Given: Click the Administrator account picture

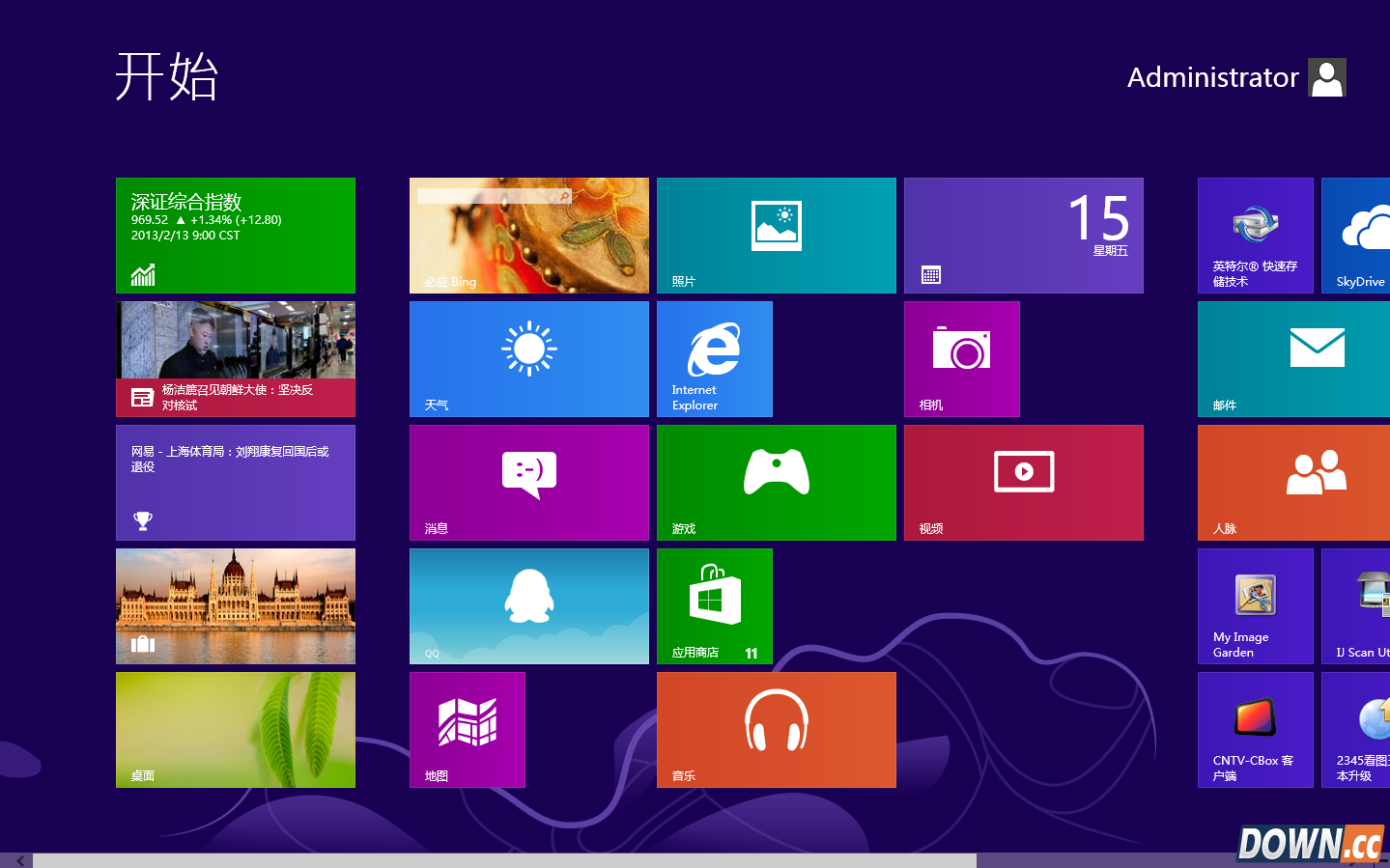Looking at the screenshot, I should 1327,77.
